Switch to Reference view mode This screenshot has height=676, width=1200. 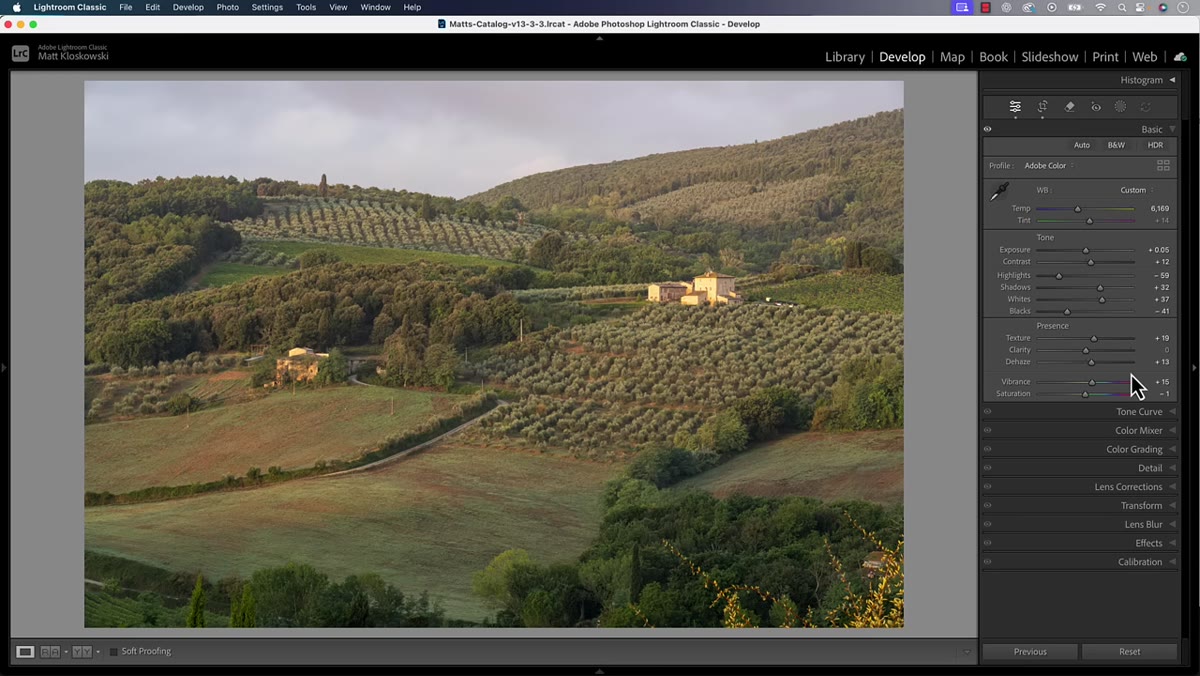coord(48,652)
